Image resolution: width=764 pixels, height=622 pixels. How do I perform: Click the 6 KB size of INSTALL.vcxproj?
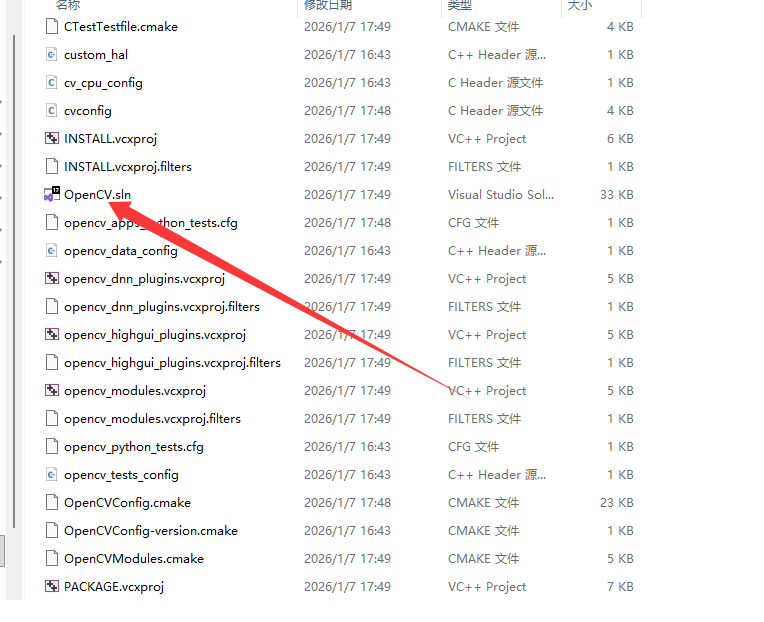[620, 139]
